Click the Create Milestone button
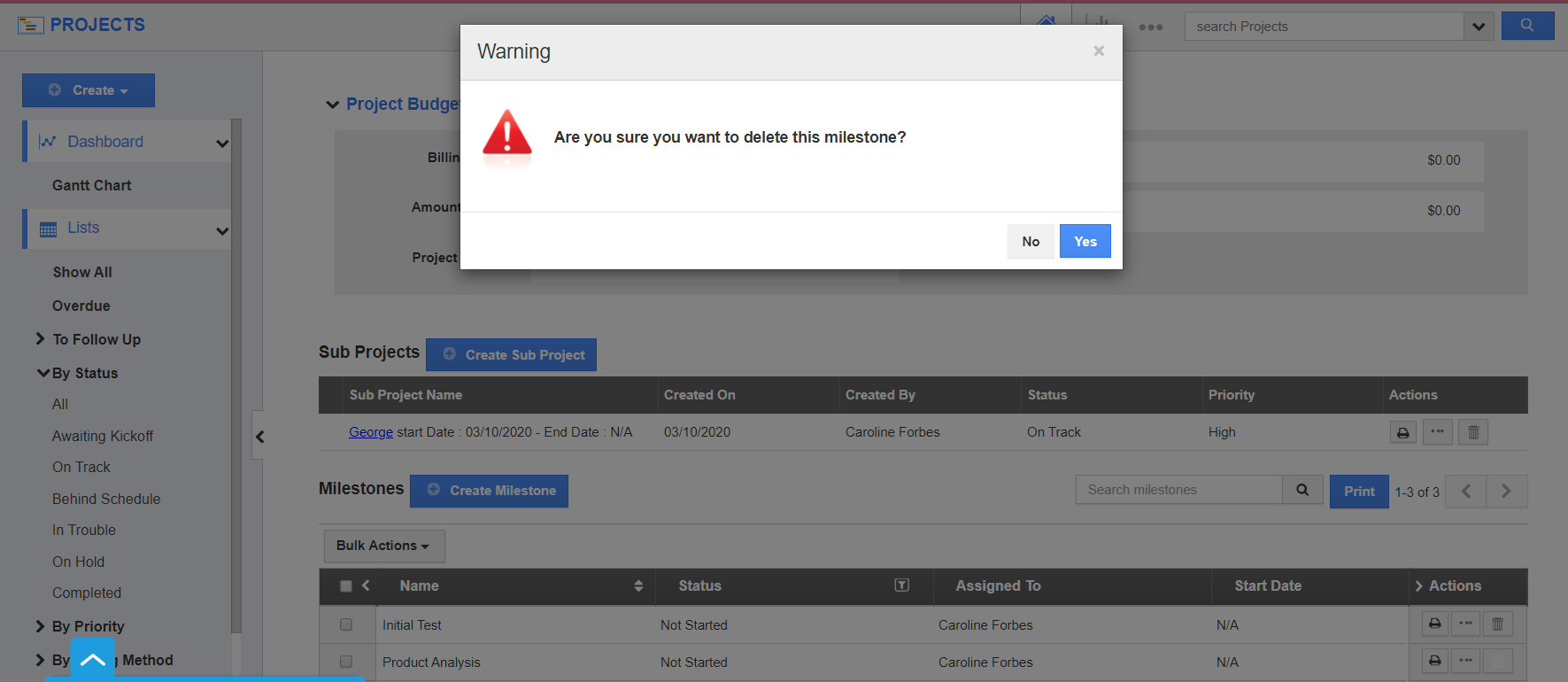This screenshot has width=1568, height=682. click(x=489, y=491)
